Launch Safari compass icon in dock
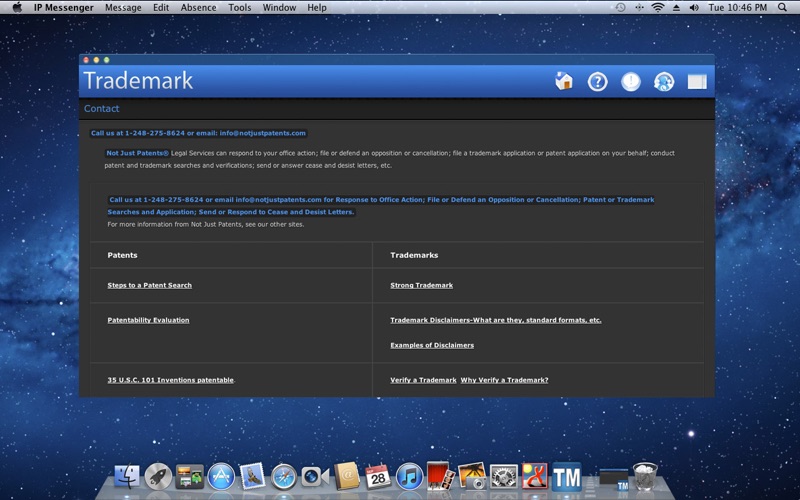This screenshot has height=500, width=800. tap(284, 477)
